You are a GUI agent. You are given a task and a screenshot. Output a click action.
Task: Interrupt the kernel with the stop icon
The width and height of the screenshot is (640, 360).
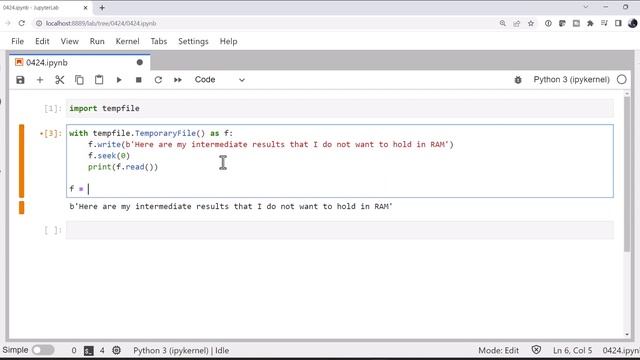(138, 80)
